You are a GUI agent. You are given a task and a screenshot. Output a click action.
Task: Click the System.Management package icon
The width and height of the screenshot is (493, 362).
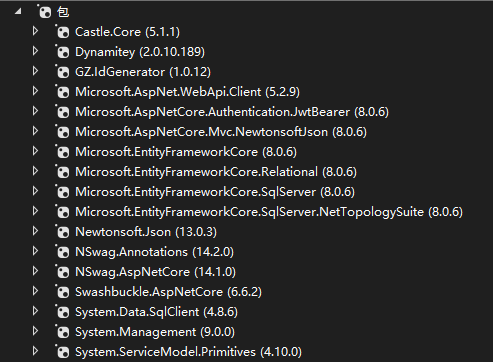tap(63, 332)
